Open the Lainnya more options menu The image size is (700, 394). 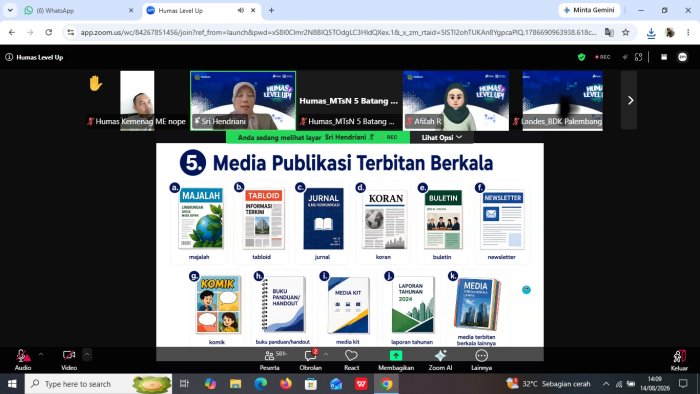pos(481,360)
